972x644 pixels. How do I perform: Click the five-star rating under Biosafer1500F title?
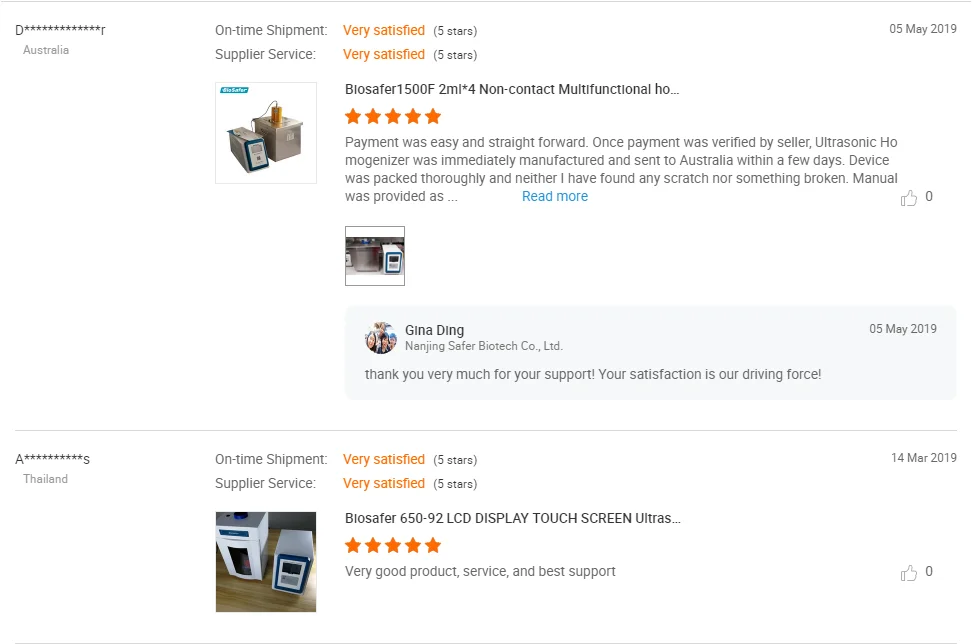pyautogui.click(x=393, y=116)
